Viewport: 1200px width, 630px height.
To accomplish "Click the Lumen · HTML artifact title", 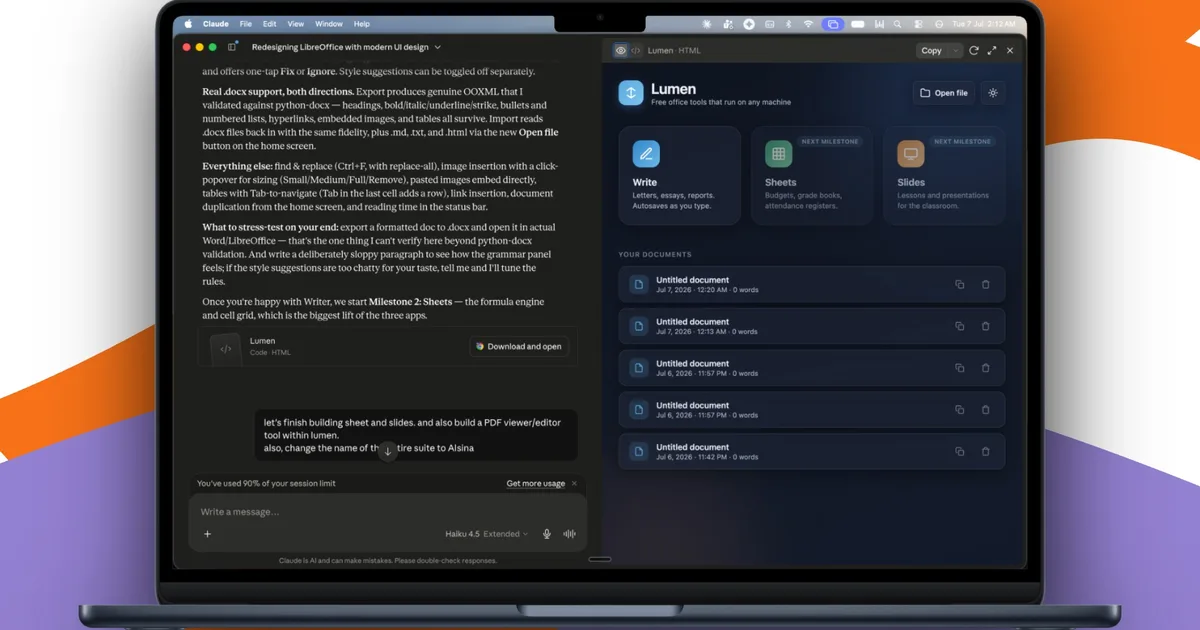I will [x=674, y=50].
